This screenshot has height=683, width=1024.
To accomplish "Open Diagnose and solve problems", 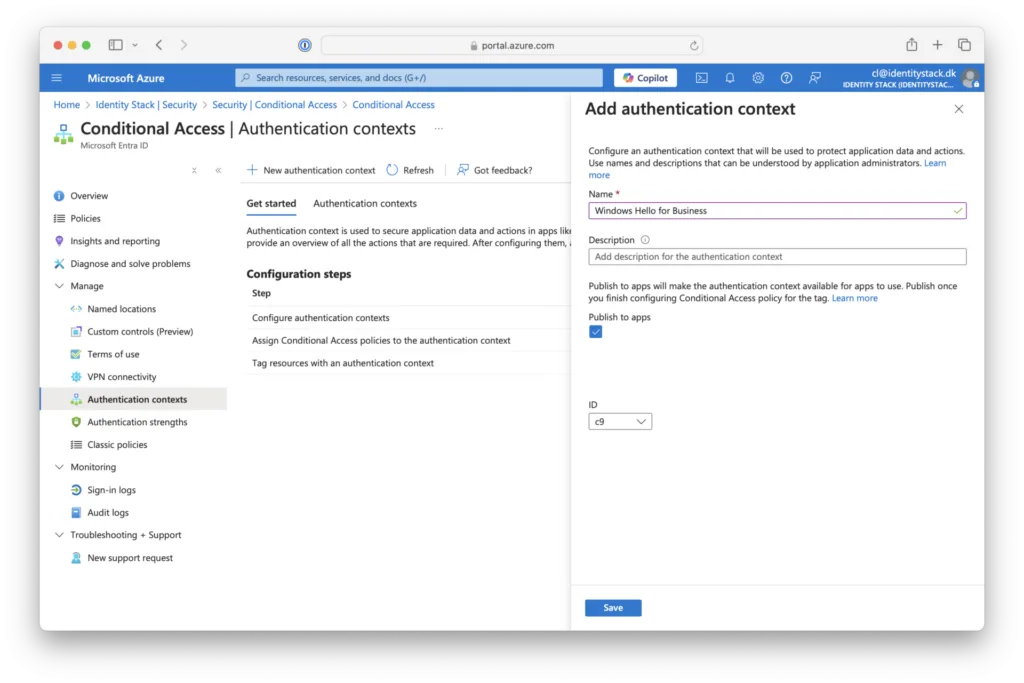I will [x=130, y=264].
